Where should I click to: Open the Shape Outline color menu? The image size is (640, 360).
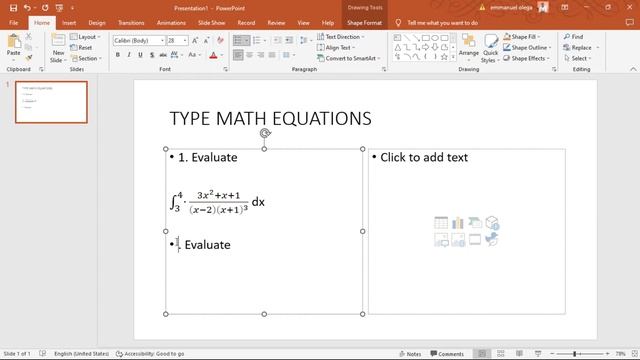(527, 47)
